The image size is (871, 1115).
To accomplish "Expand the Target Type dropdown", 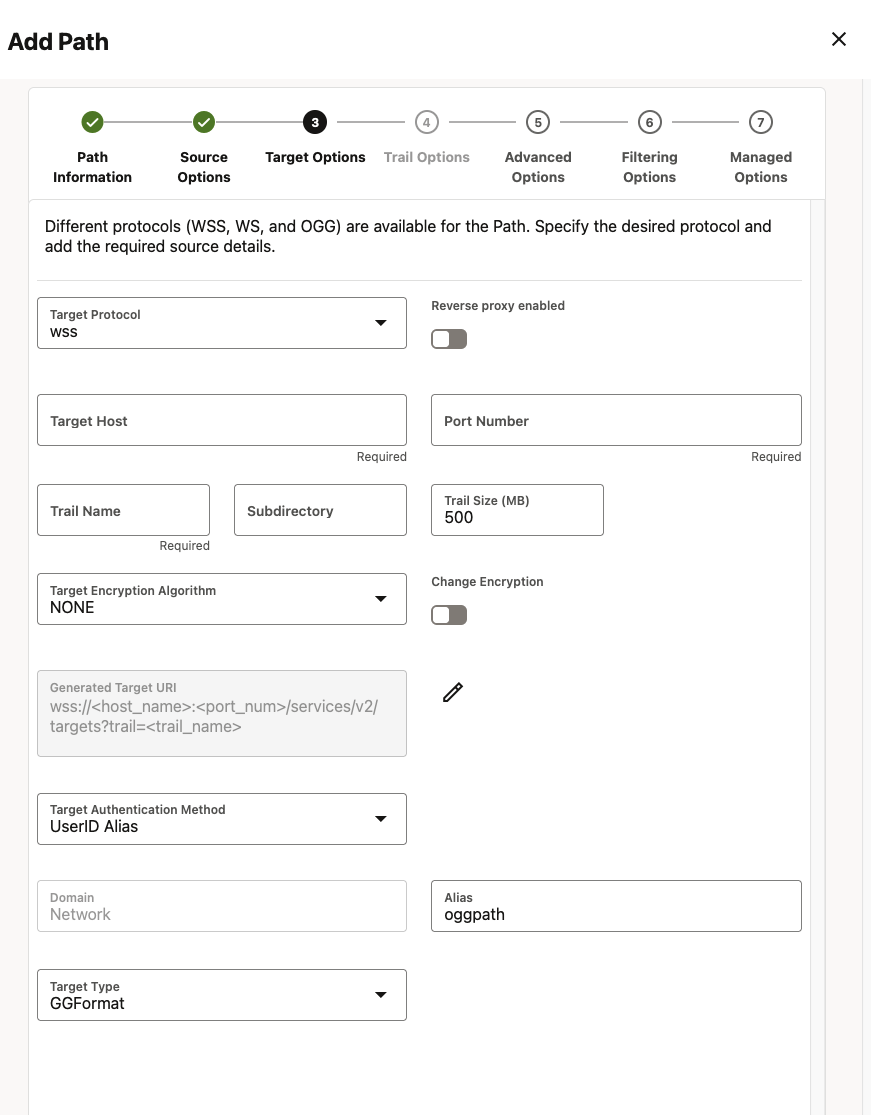I will [x=222, y=995].
